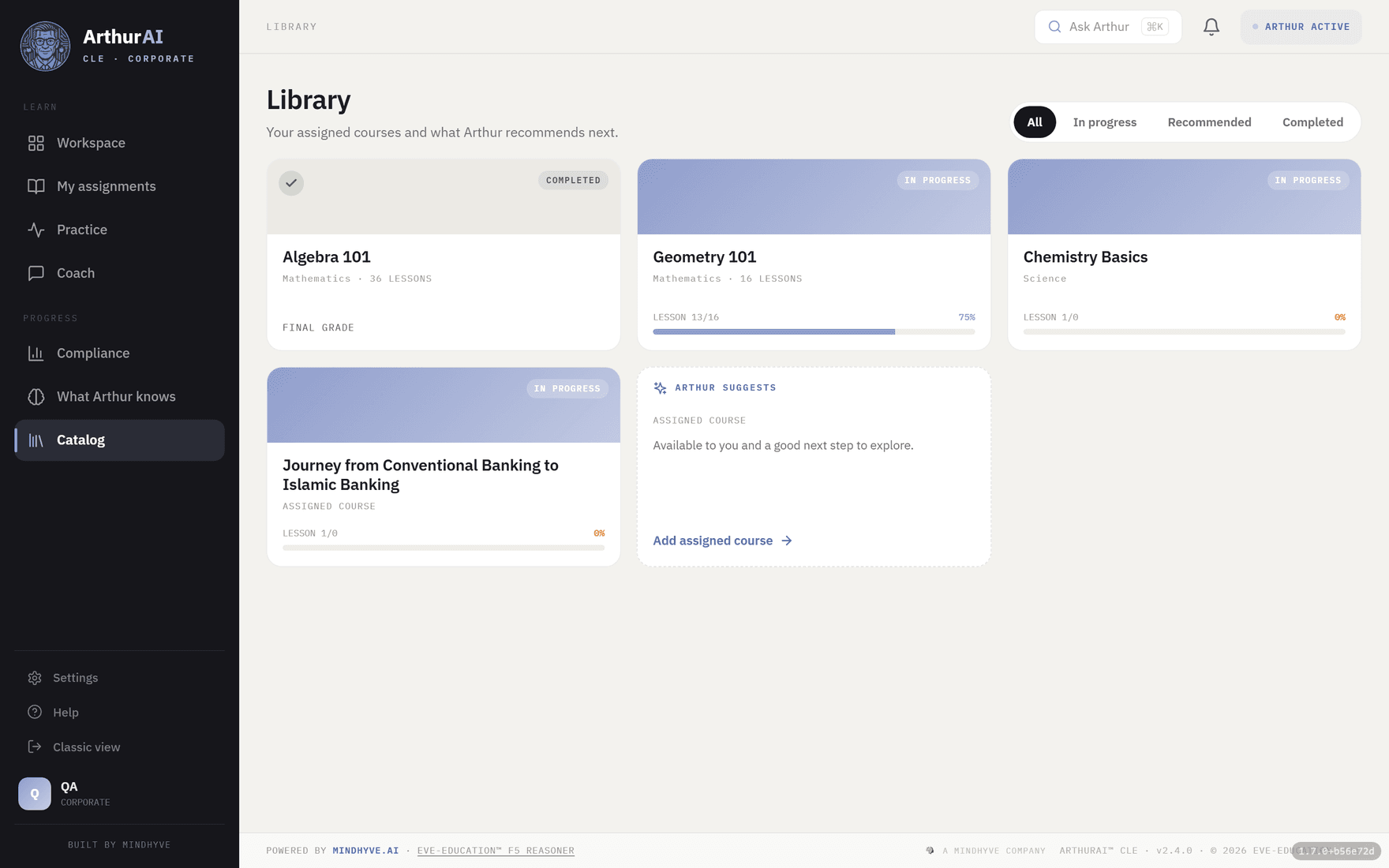Click the search magnifier icon
This screenshot has width=1389, height=868.
pyautogui.click(x=1054, y=27)
